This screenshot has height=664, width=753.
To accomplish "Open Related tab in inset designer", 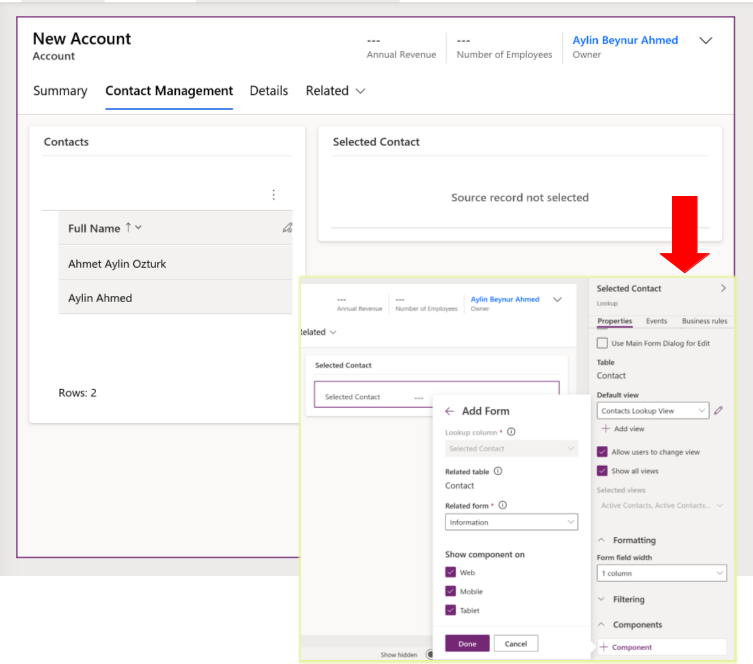I will pyautogui.click(x=317, y=332).
